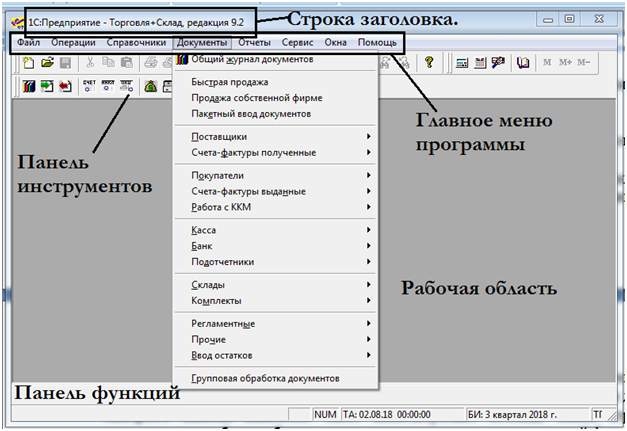Expand the Поставщики submenu arrow
The image size is (627, 431).
click(x=368, y=137)
